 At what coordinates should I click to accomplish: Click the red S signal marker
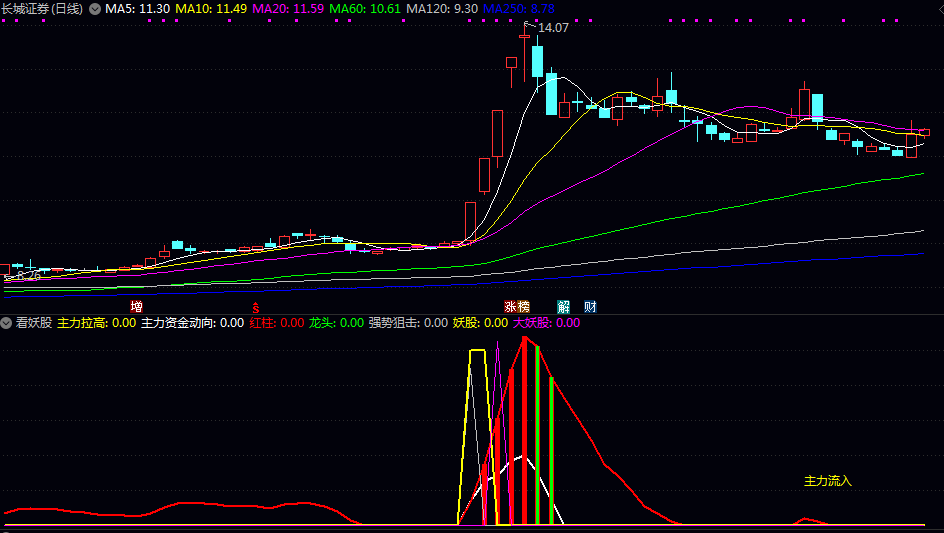click(x=256, y=307)
